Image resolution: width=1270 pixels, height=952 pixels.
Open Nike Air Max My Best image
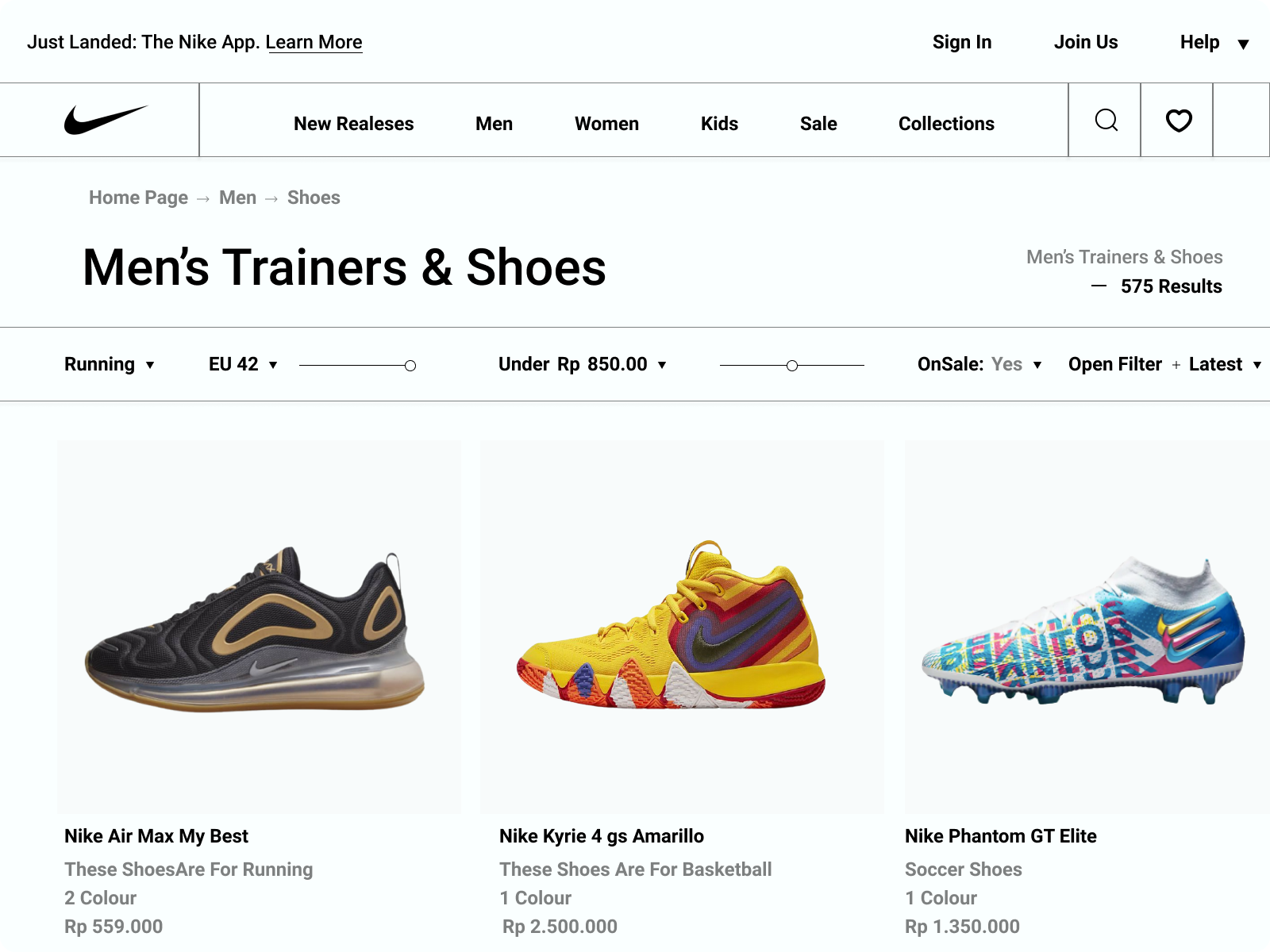coord(259,627)
